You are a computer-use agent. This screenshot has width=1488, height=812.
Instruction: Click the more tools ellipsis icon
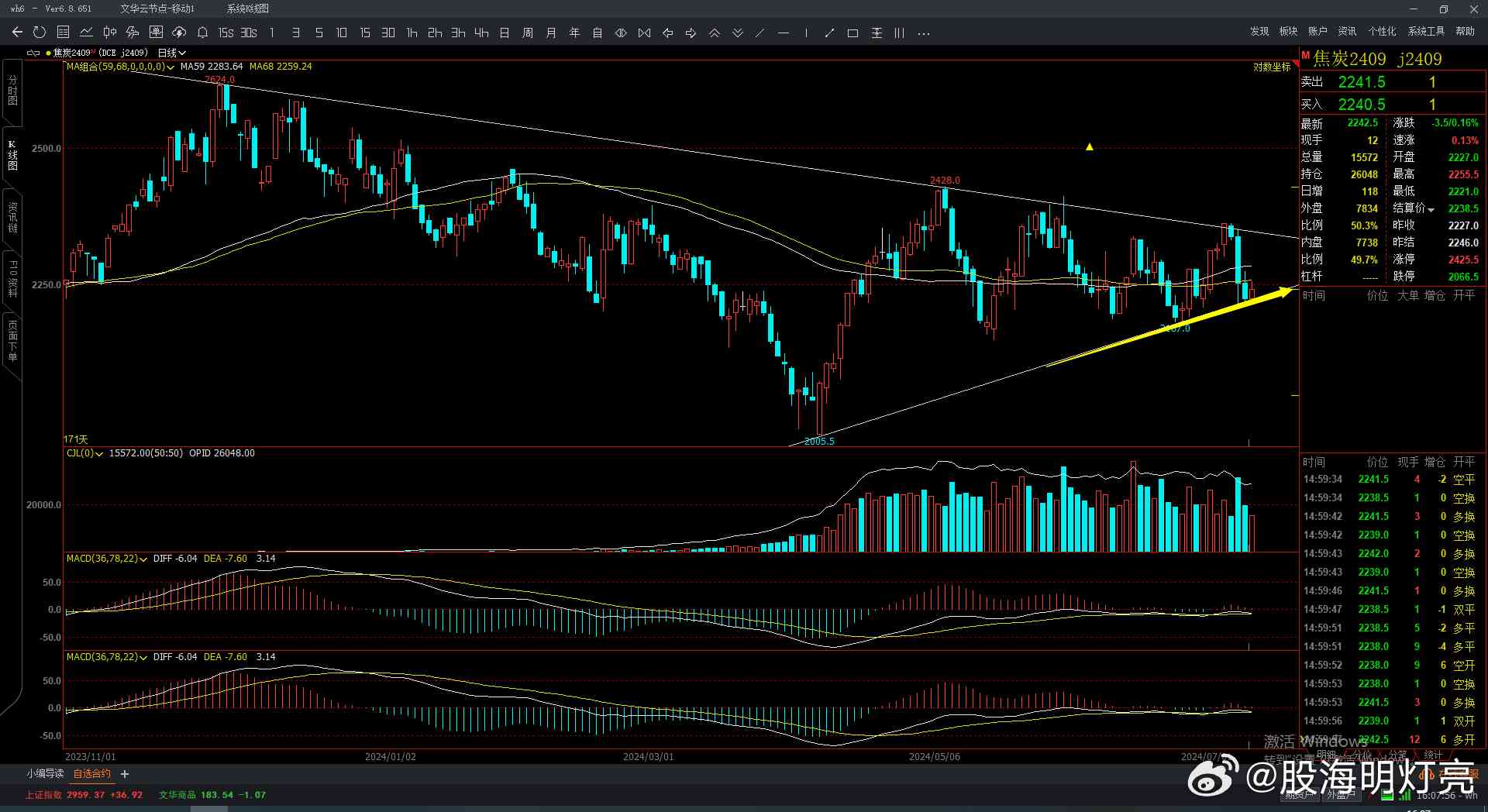[923, 33]
